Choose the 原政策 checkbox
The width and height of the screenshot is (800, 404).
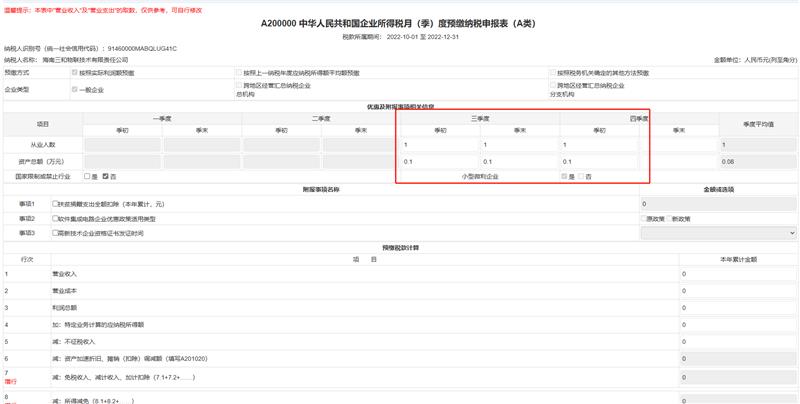645,218
